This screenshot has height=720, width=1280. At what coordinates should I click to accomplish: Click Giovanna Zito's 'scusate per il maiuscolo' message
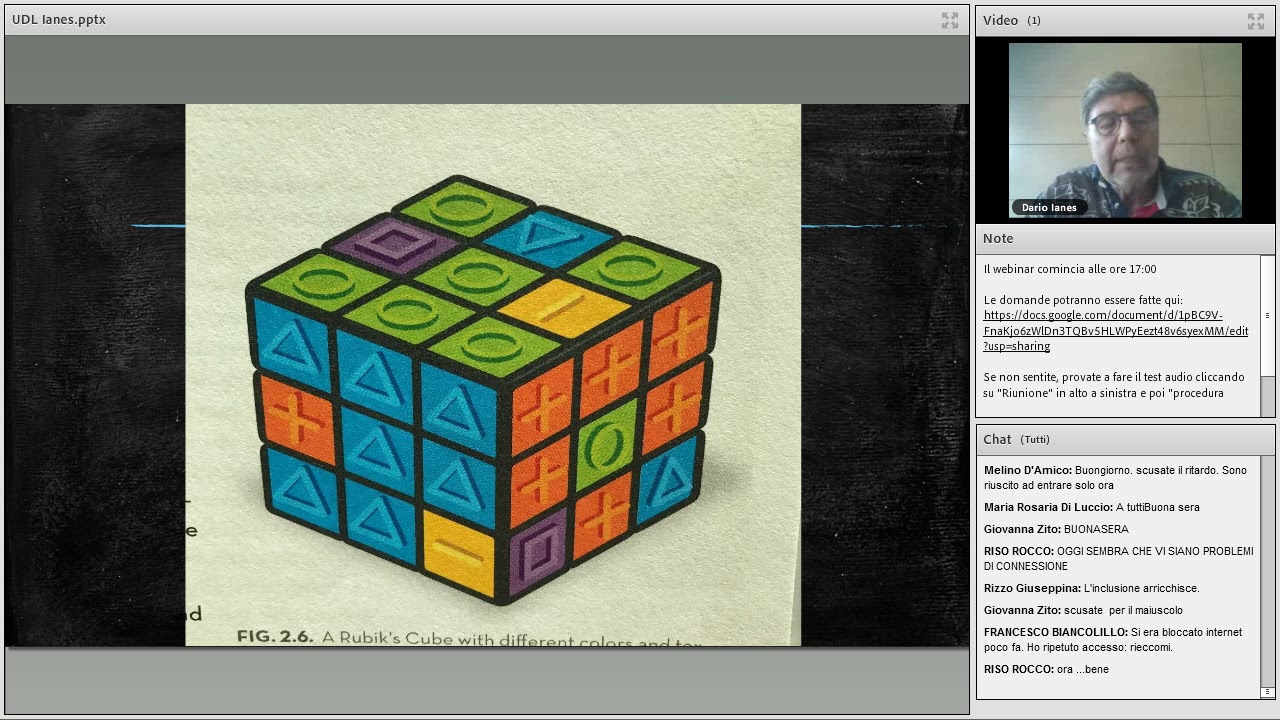click(x=1083, y=610)
